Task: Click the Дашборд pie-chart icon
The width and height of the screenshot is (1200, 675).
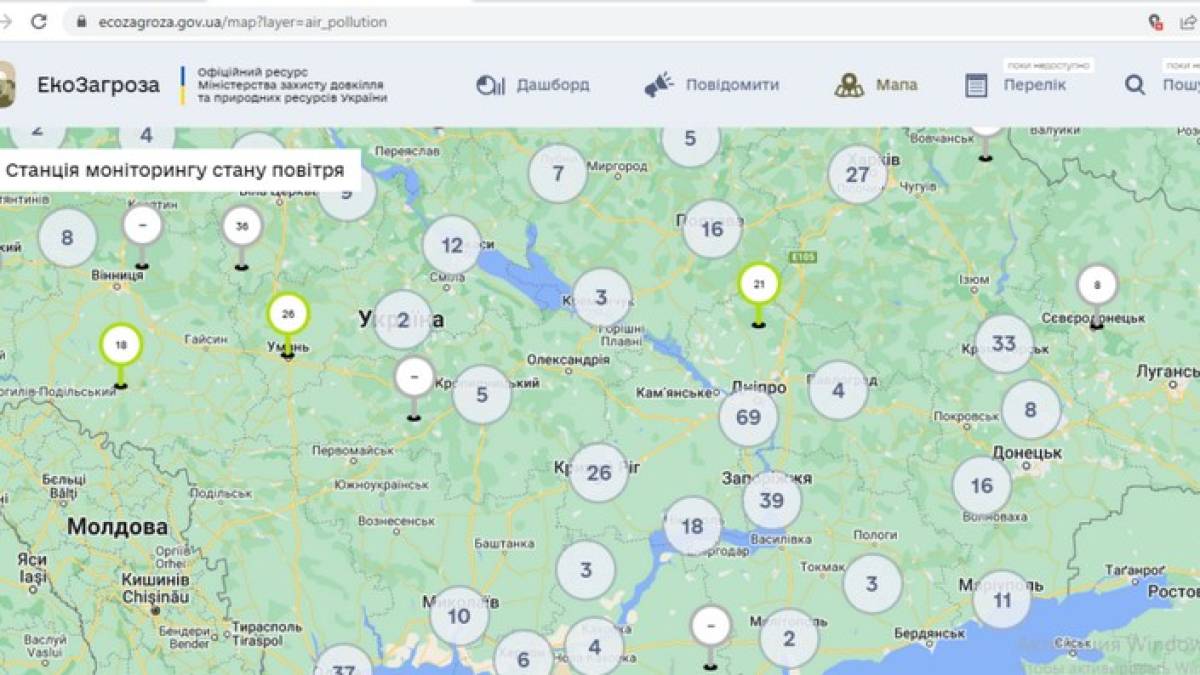Action: [490, 86]
